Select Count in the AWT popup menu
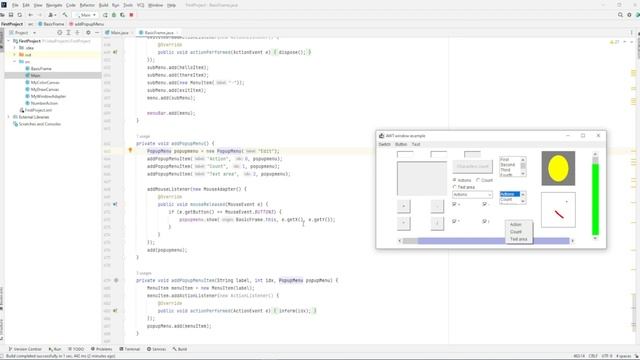Viewport: 640px width, 360px height. click(x=516, y=232)
